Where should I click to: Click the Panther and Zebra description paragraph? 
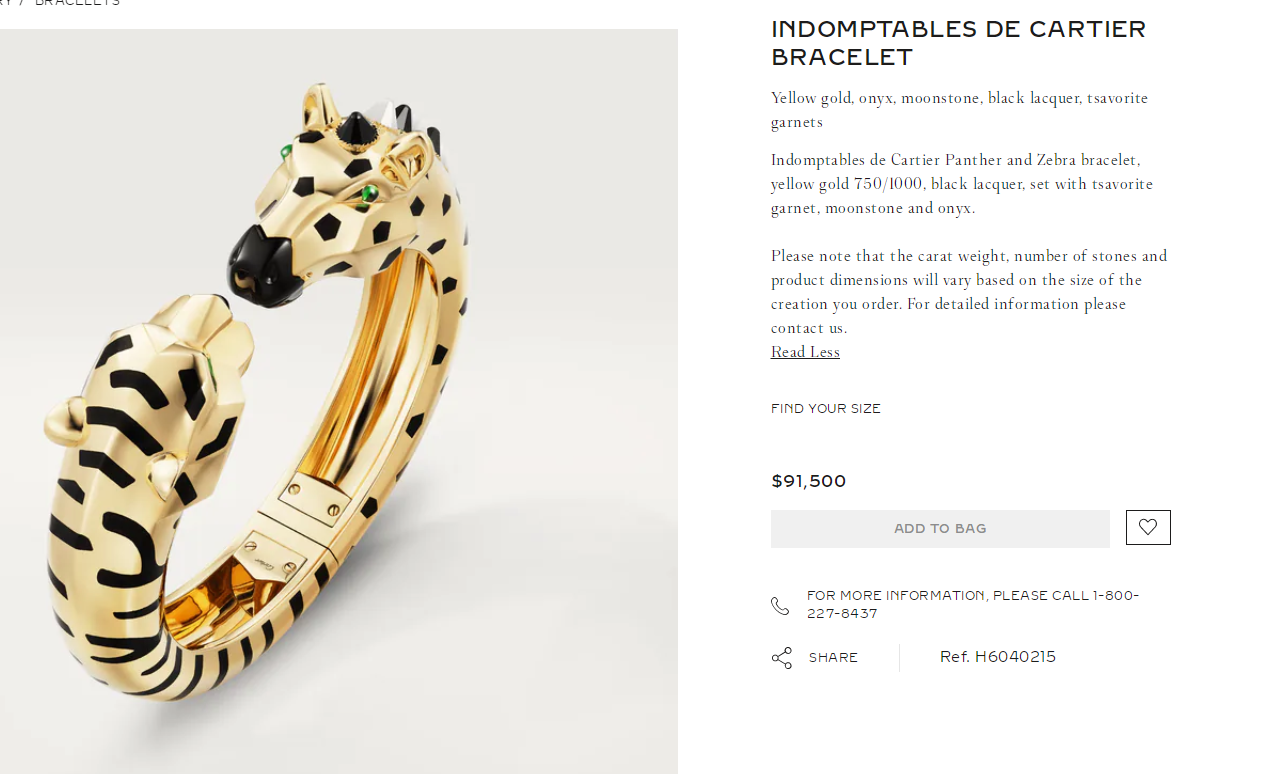(x=961, y=184)
